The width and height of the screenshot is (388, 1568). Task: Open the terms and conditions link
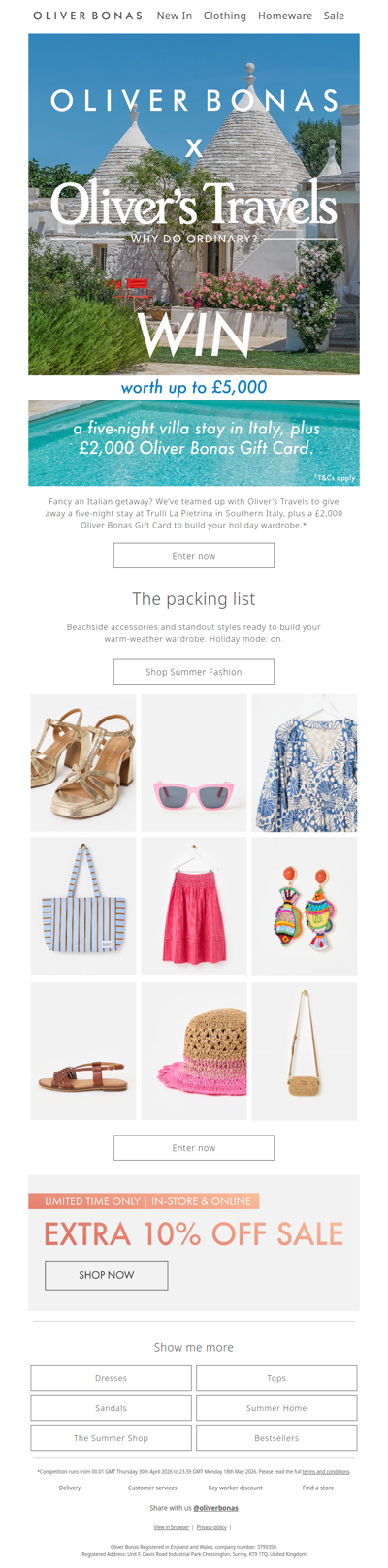point(326,1472)
